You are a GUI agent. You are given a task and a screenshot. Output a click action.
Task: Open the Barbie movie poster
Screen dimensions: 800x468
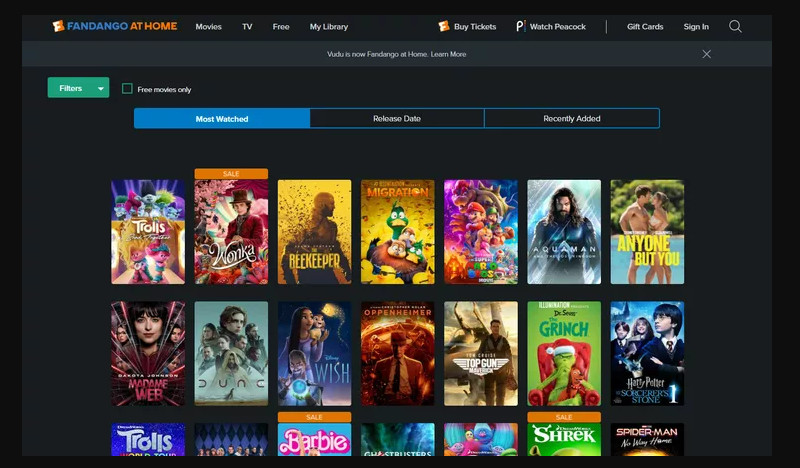(x=314, y=439)
